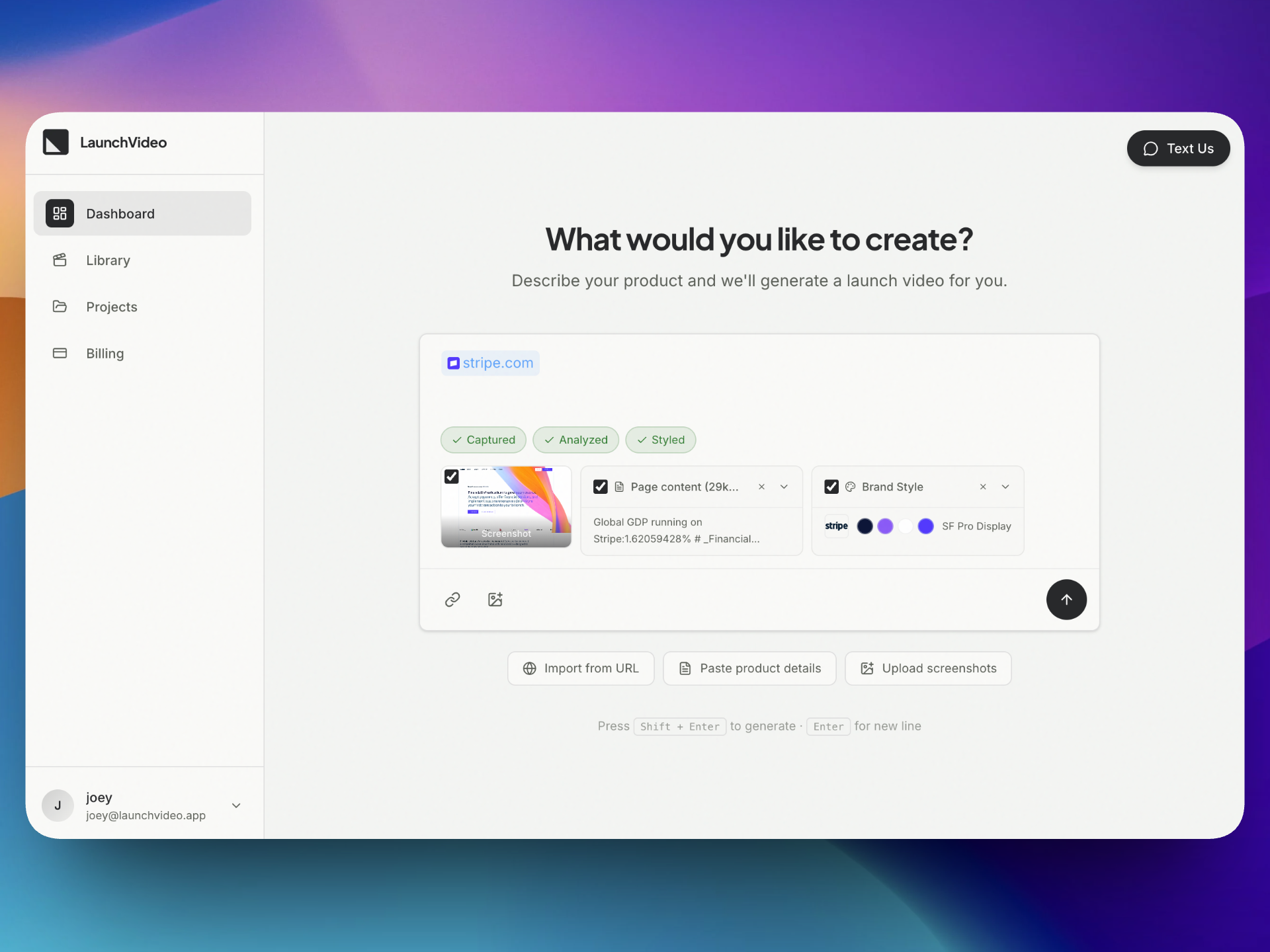Uncheck the Screenshot thumbnail checkbox

[x=452, y=477]
